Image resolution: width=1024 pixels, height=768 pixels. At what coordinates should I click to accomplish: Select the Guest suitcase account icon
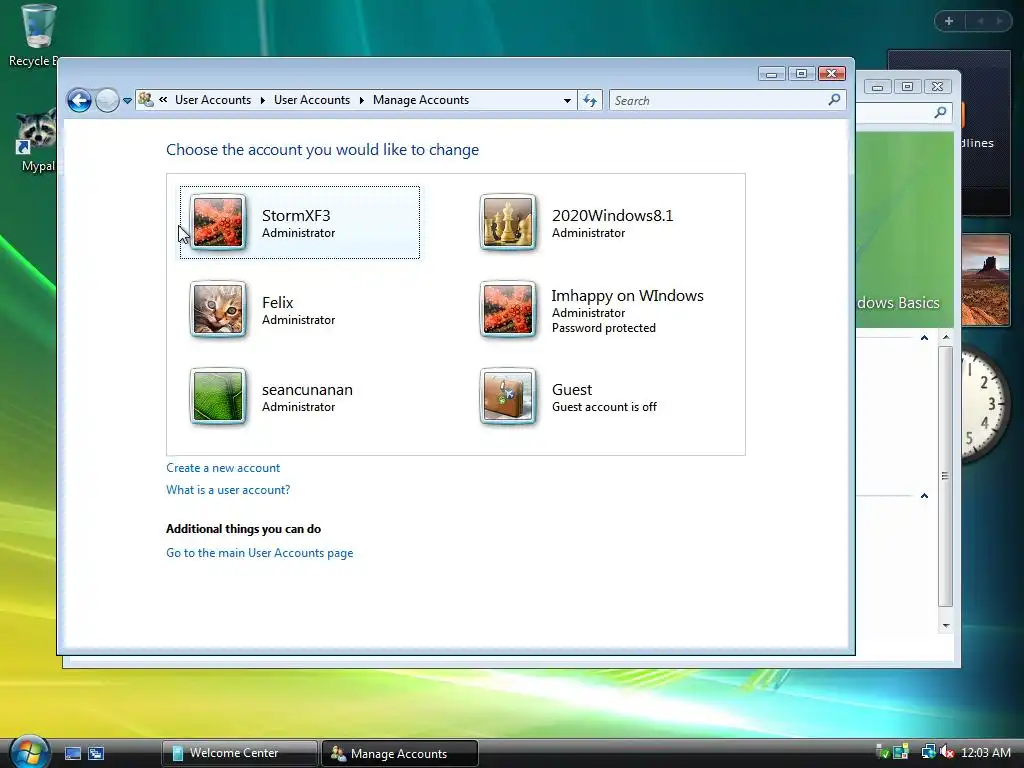click(x=507, y=396)
